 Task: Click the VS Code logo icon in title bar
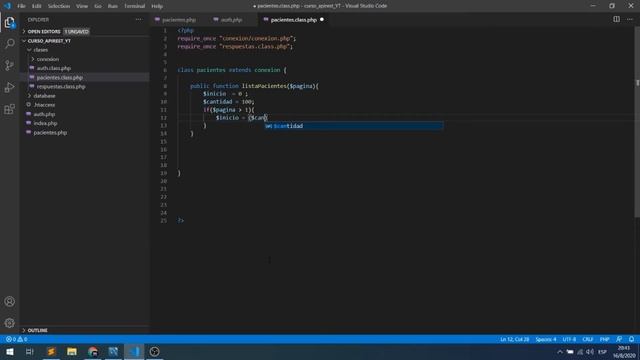point(7,6)
